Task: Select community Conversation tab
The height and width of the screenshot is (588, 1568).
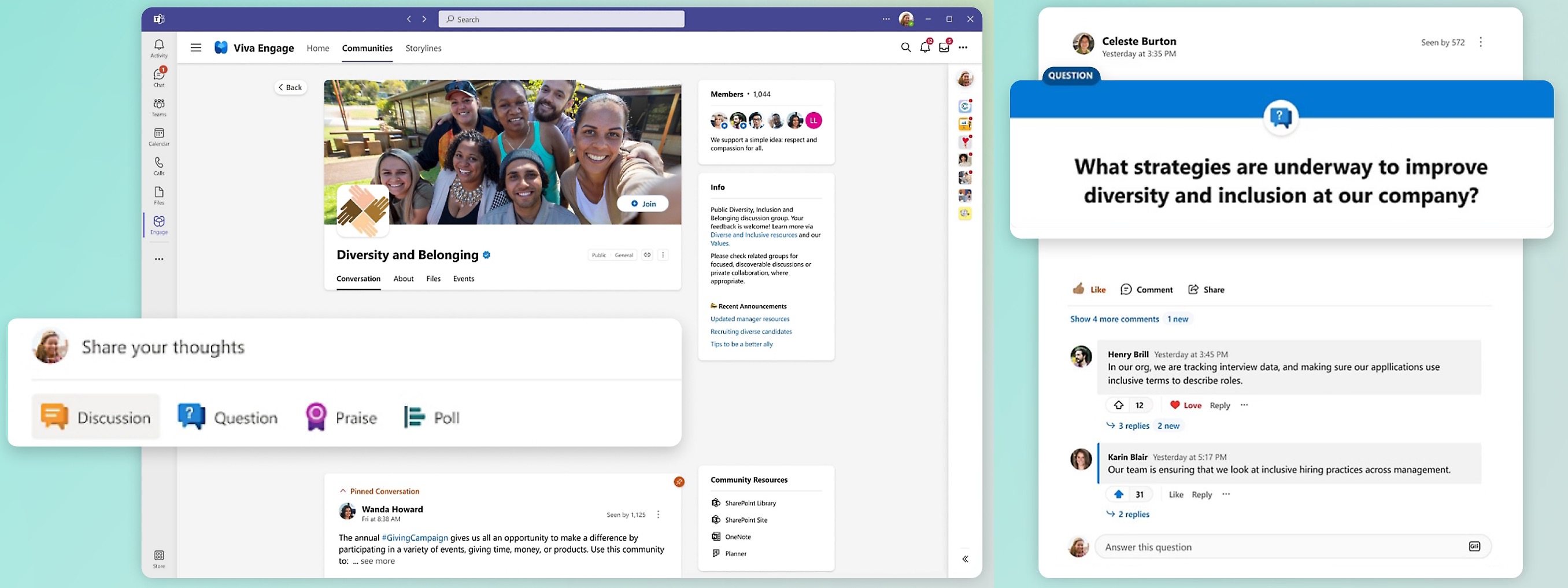Action: (x=358, y=279)
